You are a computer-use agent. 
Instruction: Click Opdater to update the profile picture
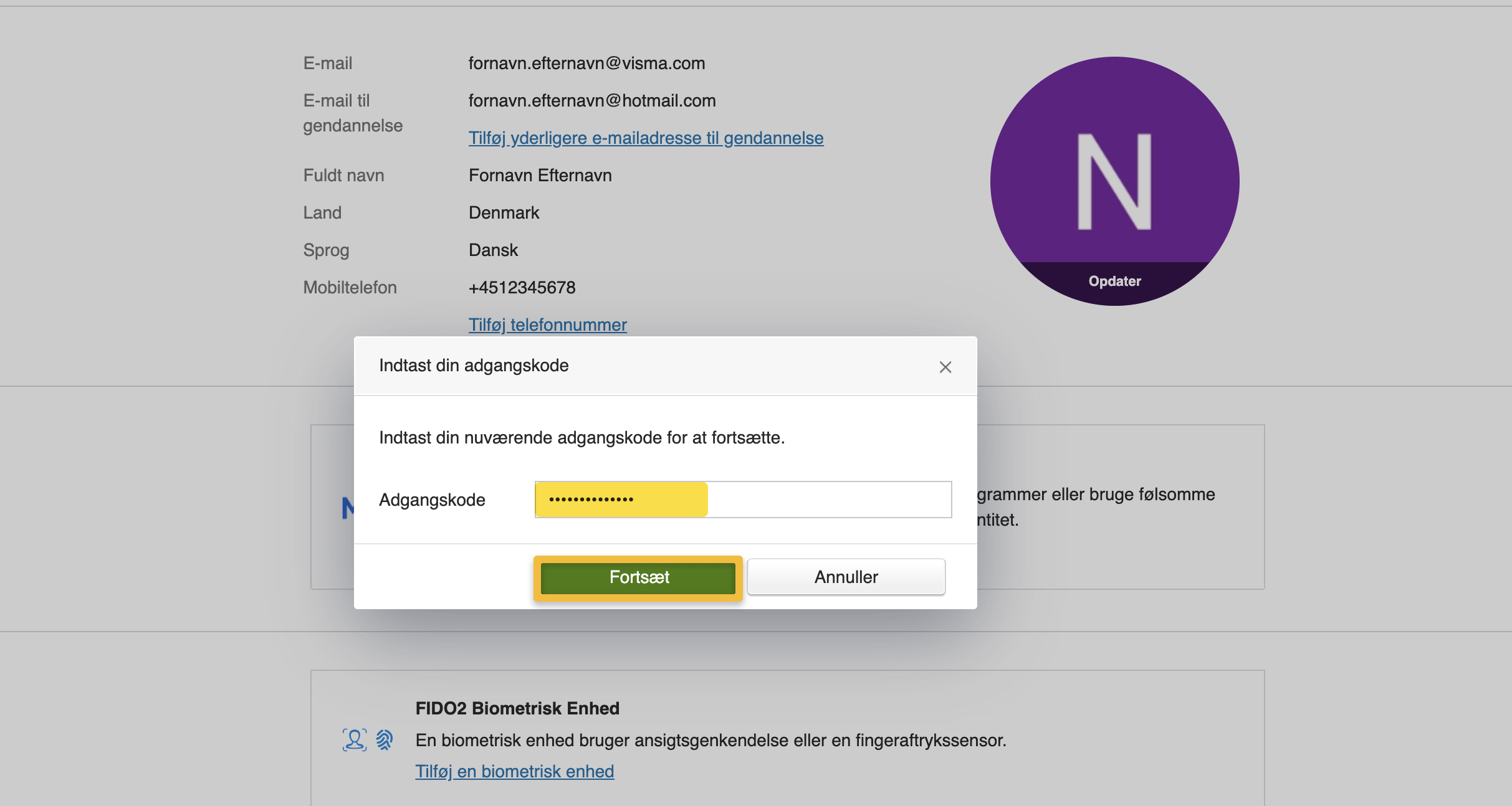point(1115,281)
